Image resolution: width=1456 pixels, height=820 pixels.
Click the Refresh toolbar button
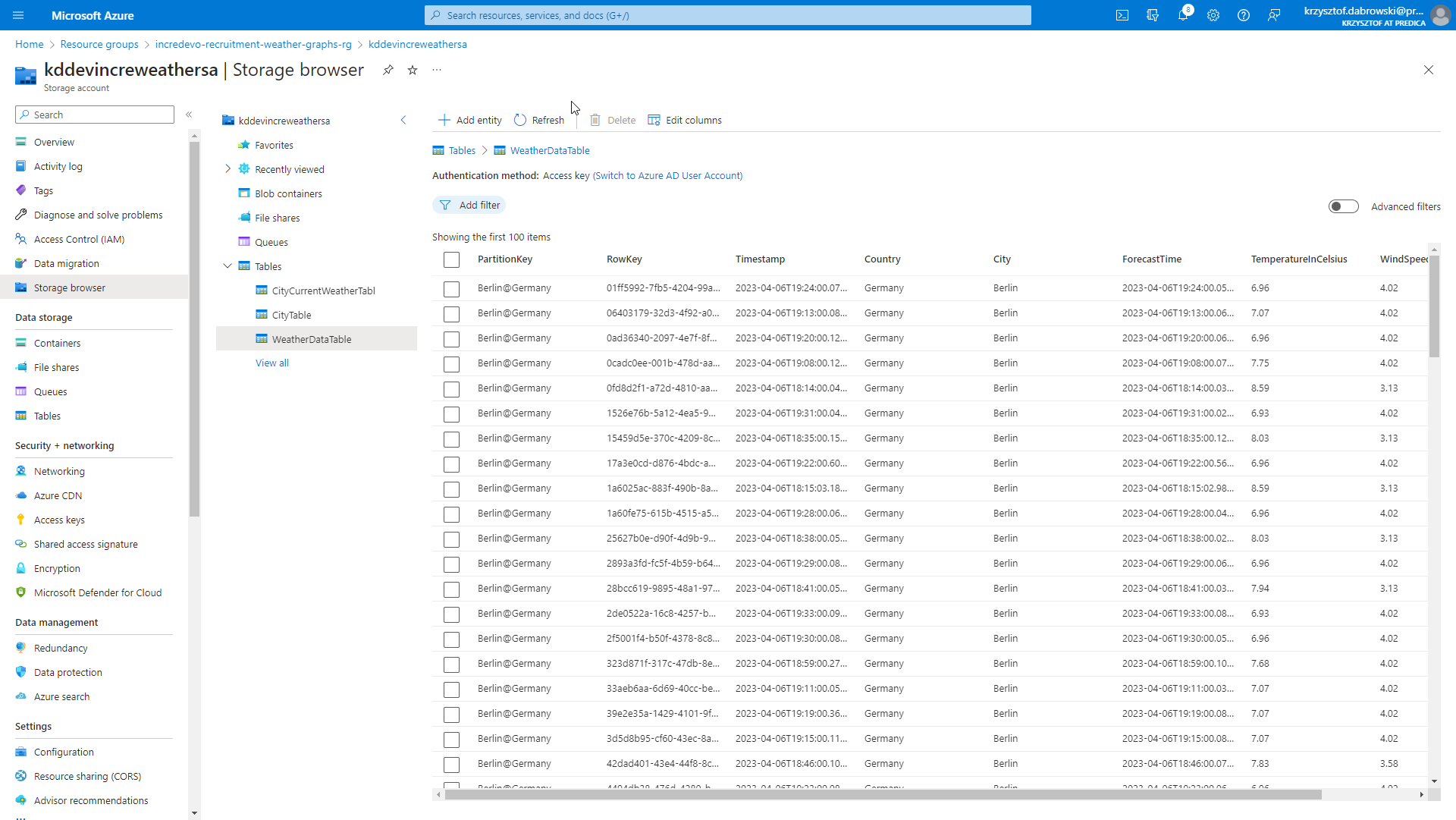539,120
